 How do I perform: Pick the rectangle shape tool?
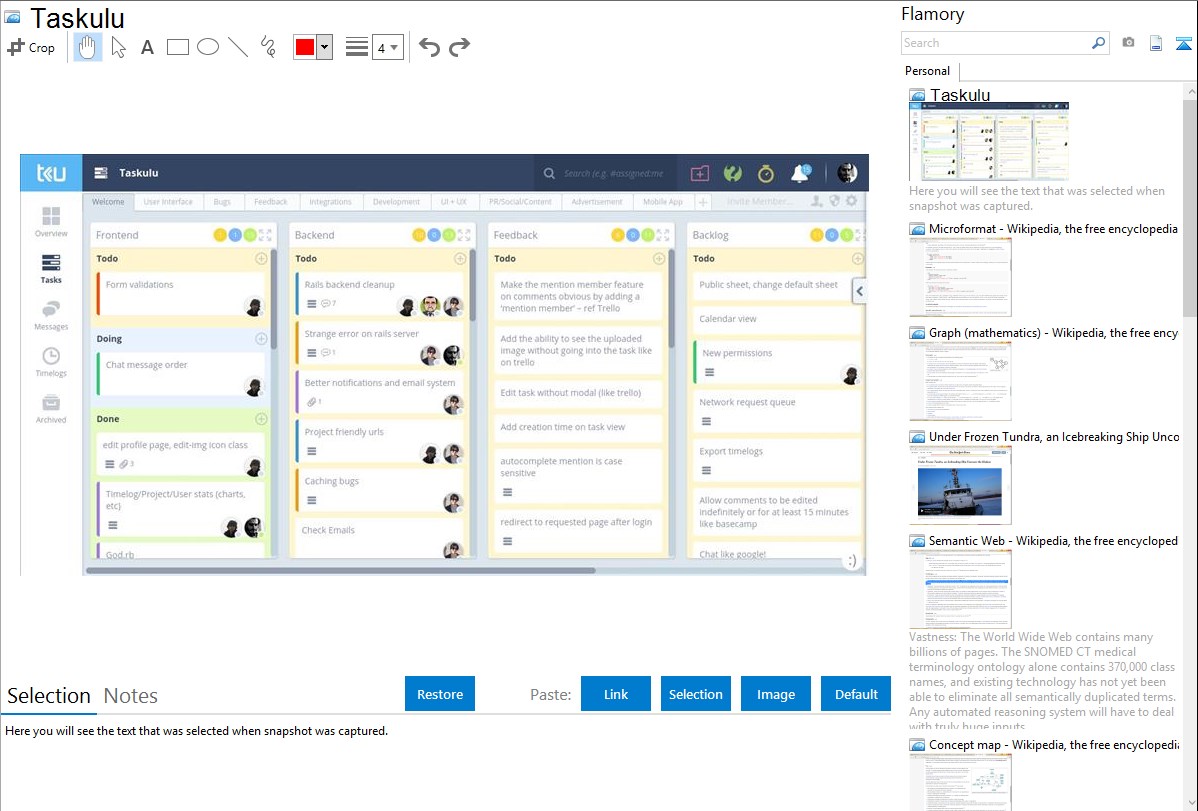point(178,47)
